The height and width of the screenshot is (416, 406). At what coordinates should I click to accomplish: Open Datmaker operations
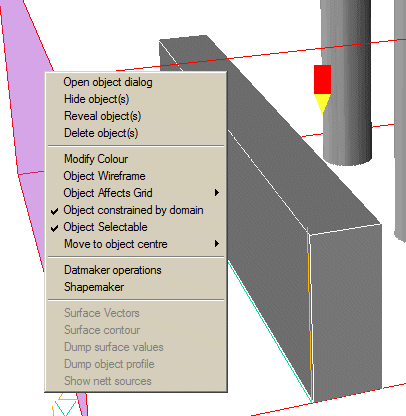point(136,270)
